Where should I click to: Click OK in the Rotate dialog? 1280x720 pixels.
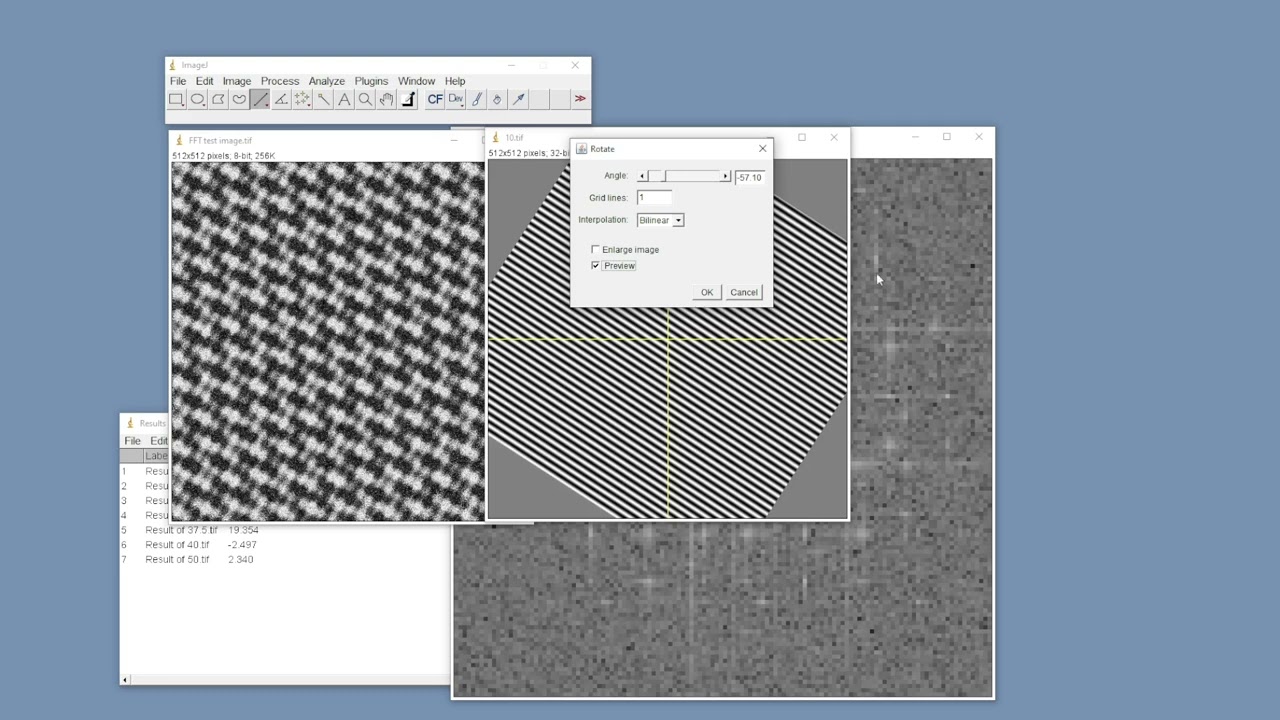pyautogui.click(x=707, y=292)
